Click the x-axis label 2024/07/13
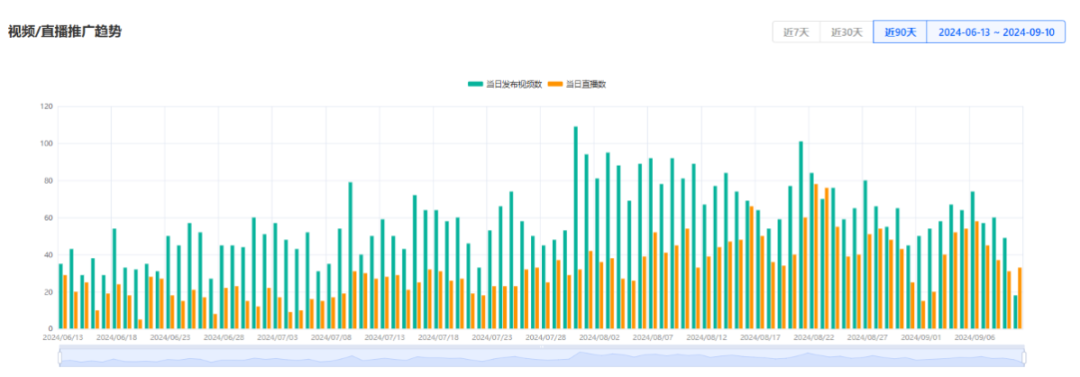Viewport: 1080px width, 377px height. 384,338
